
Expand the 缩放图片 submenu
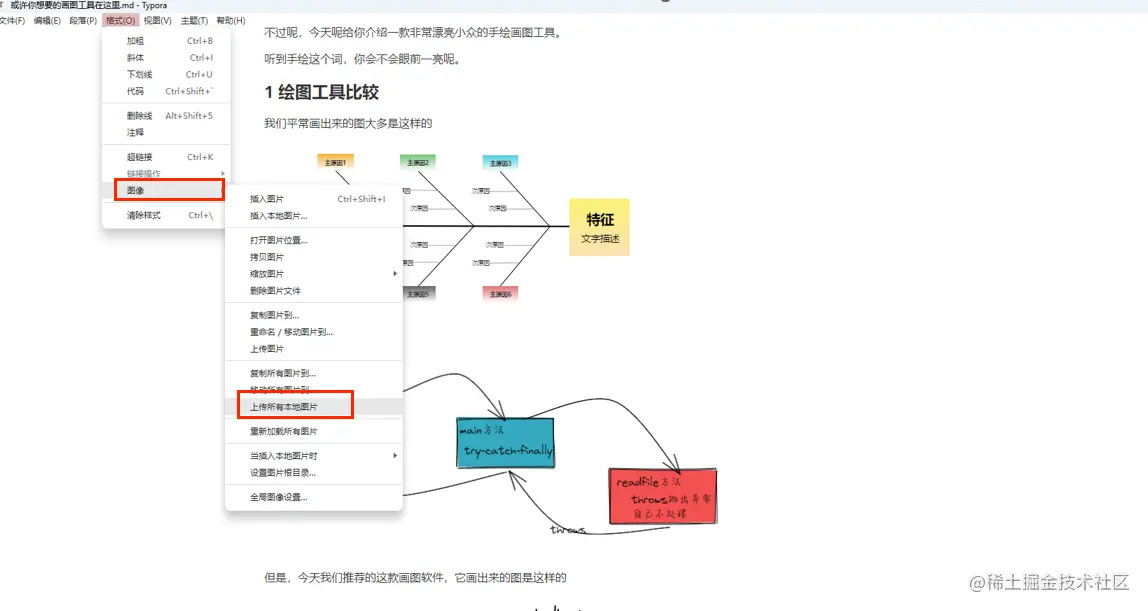point(314,274)
